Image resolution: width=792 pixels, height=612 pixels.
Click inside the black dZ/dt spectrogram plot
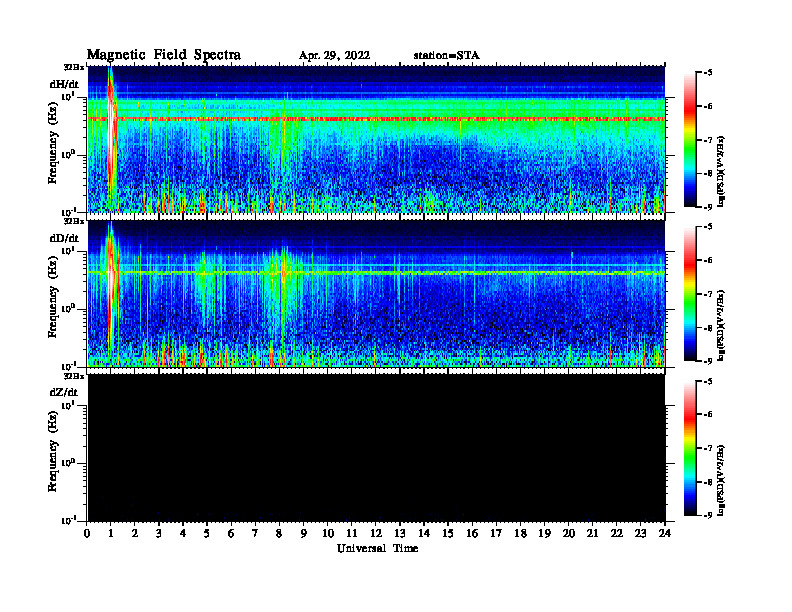pos(376,448)
